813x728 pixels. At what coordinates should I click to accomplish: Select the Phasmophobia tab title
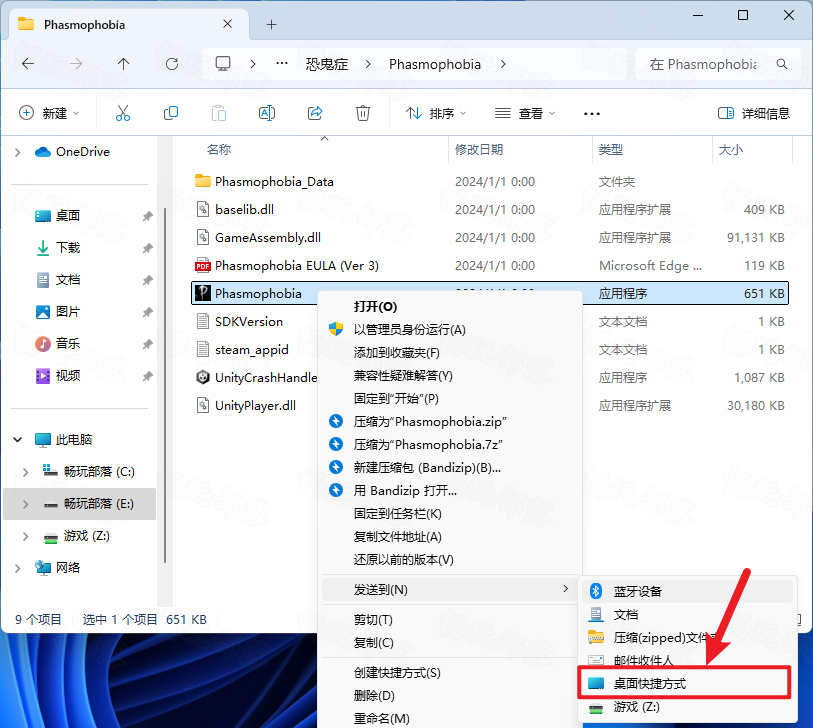click(x=85, y=25)
